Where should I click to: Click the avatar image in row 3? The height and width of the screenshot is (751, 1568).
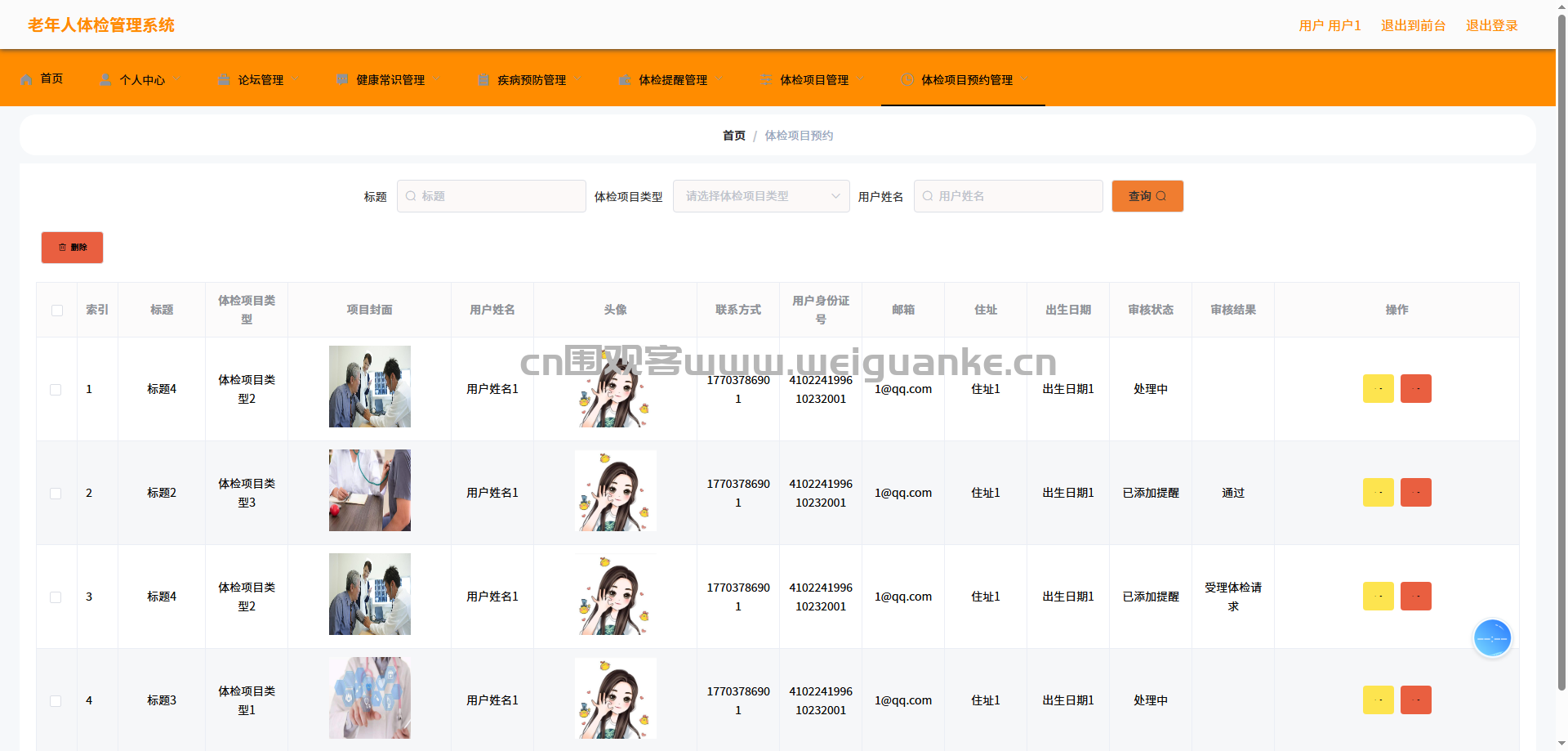pyautogui.click(x=616, y=594)
